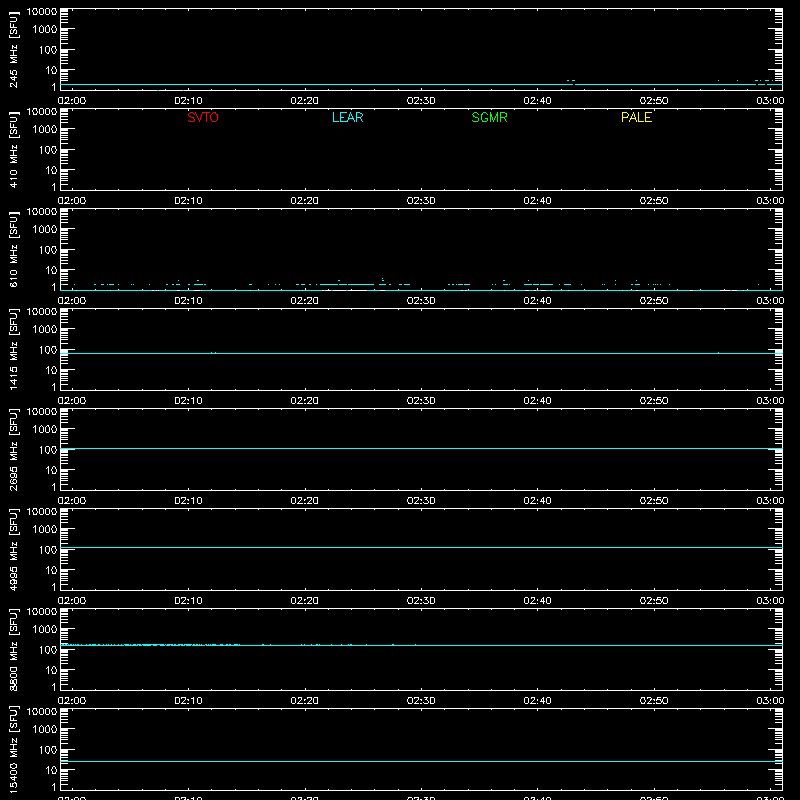Click 02:40 time label under 1415 MHz plot
Viewport: 800px width, 800px height.
tap(537, 401)
